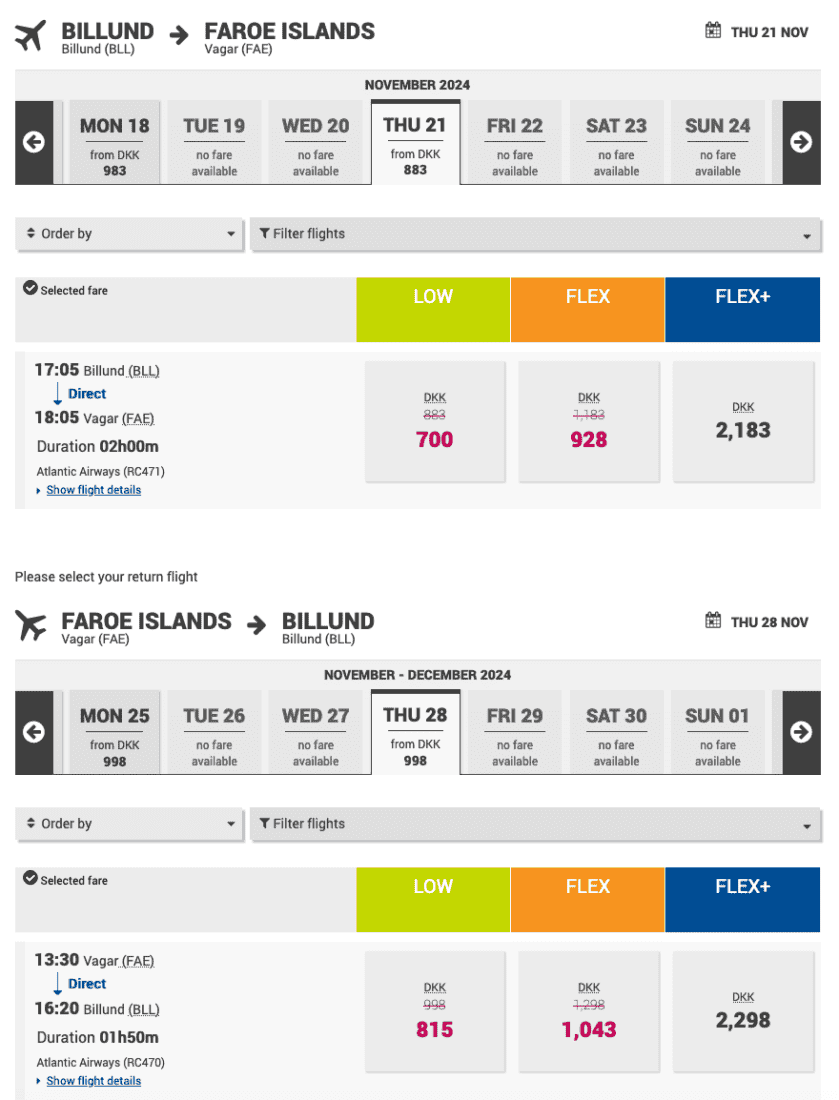The height and width of the screenshot is (1100, 839).
Task: Click the return airplane icon near Faroe Islands
Action: click(31, 626)
